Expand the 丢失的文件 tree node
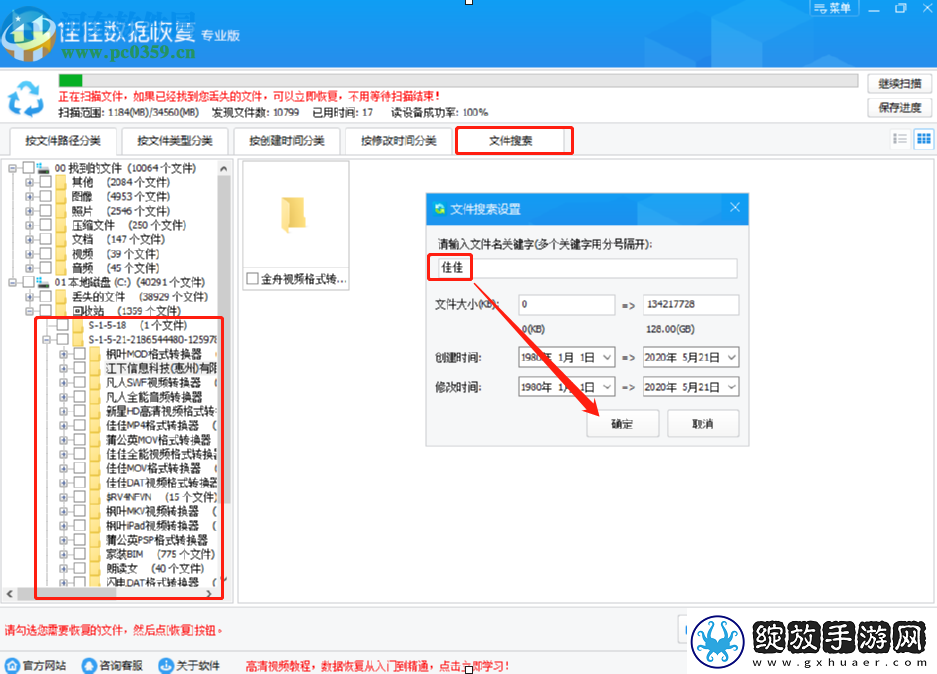This screenshot has width=937, height=674. pos(29,296)
